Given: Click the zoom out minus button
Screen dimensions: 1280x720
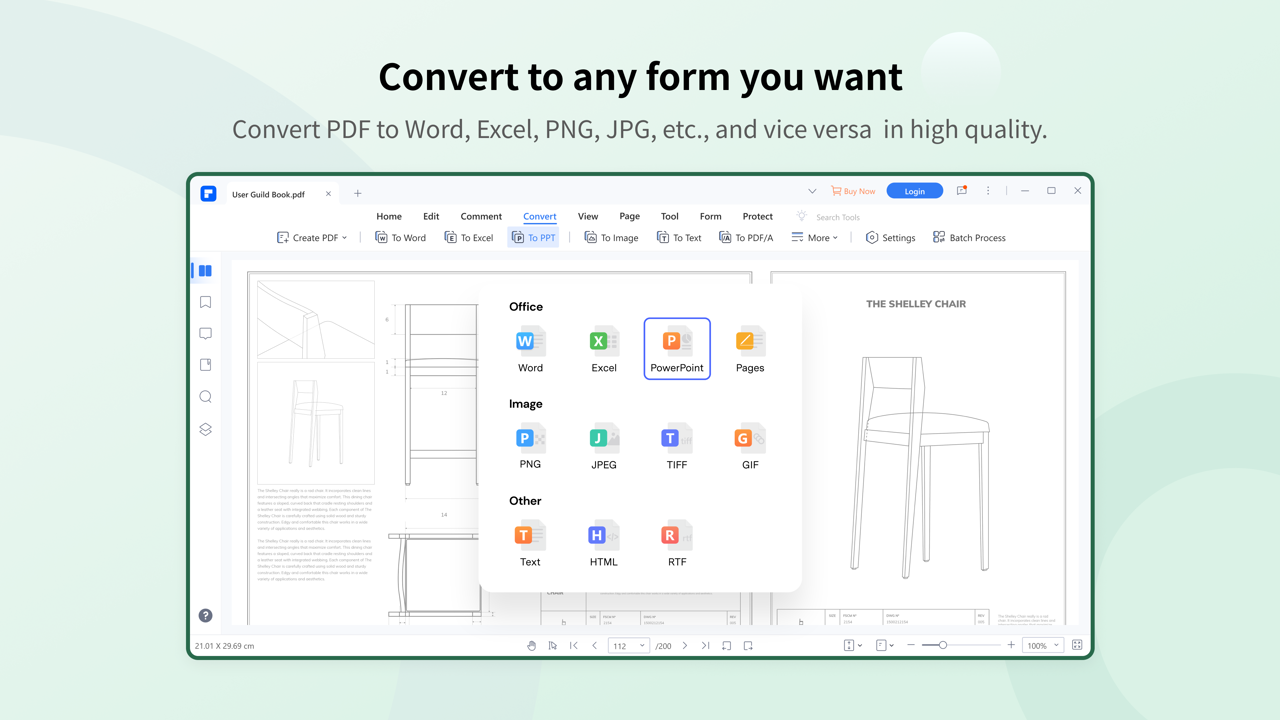Looking at the screenshot, I should click(911, 646).
